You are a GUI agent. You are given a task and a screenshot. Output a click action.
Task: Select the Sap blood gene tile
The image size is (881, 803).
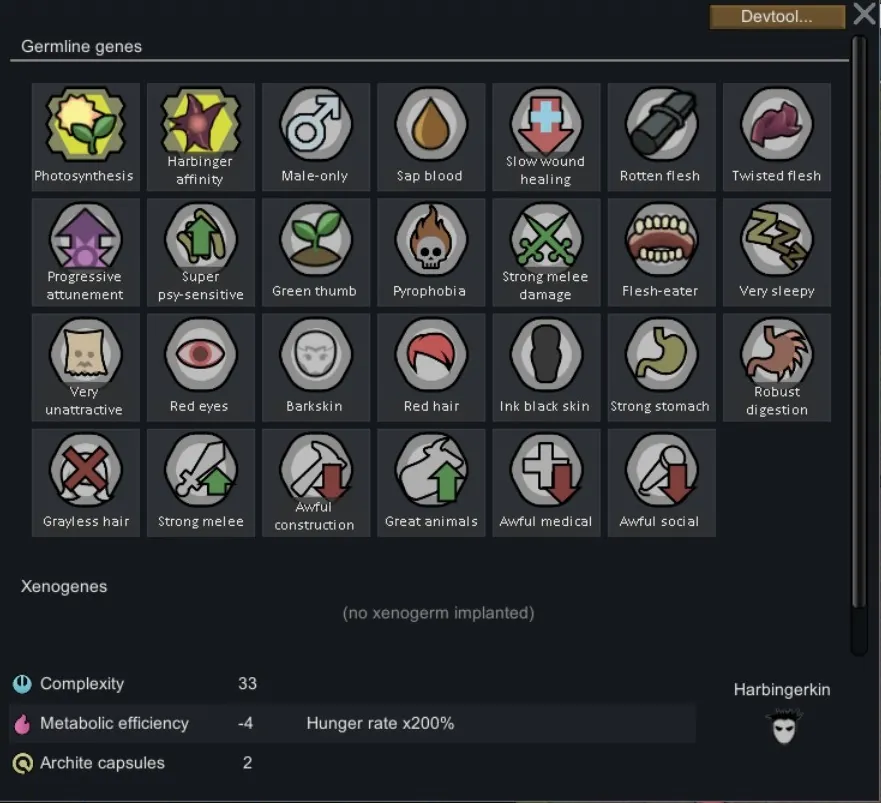pyautogui.click(x=431, y=137)
